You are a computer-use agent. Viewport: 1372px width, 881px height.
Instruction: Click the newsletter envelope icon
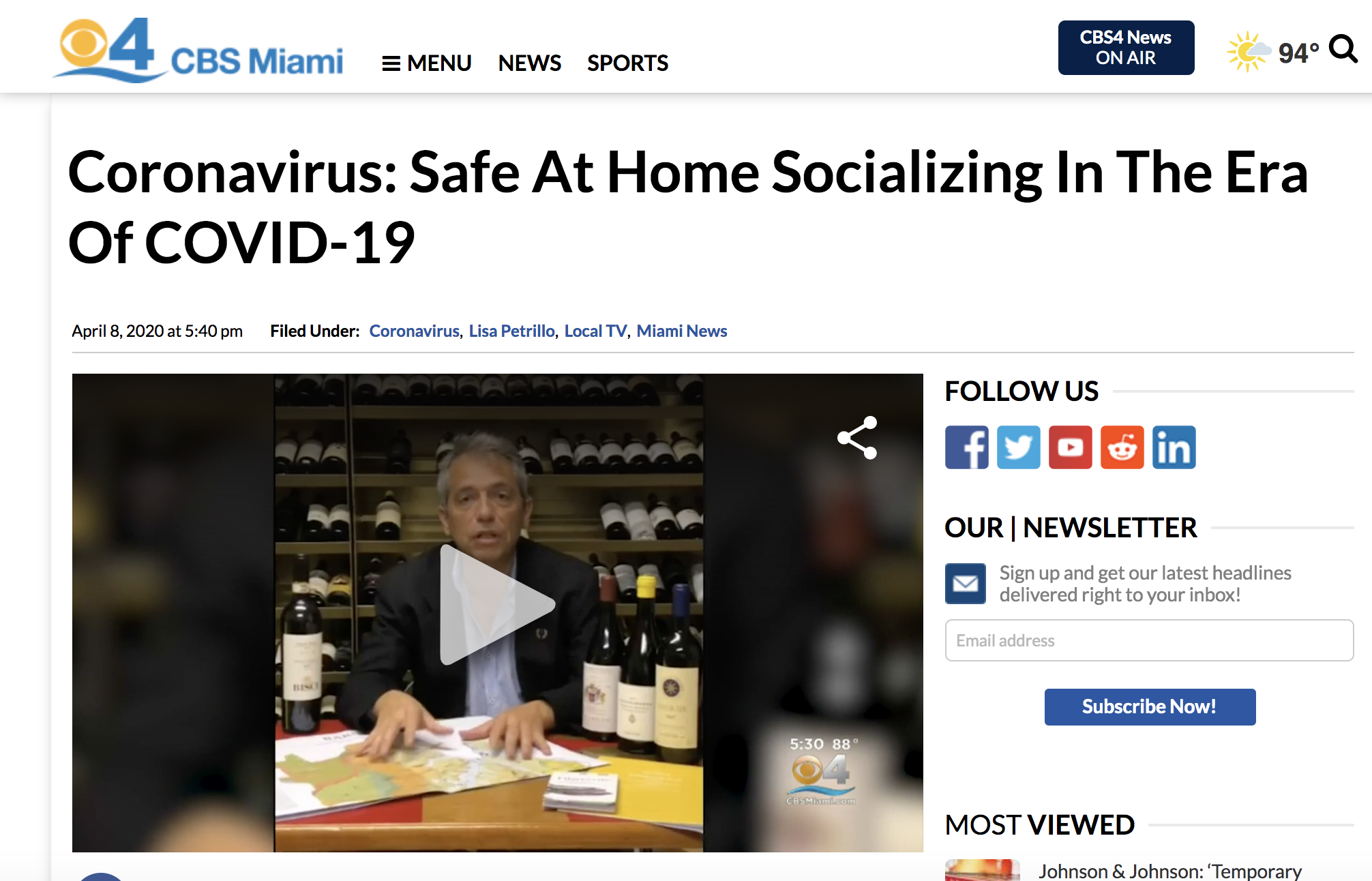[x=965, y=584]
